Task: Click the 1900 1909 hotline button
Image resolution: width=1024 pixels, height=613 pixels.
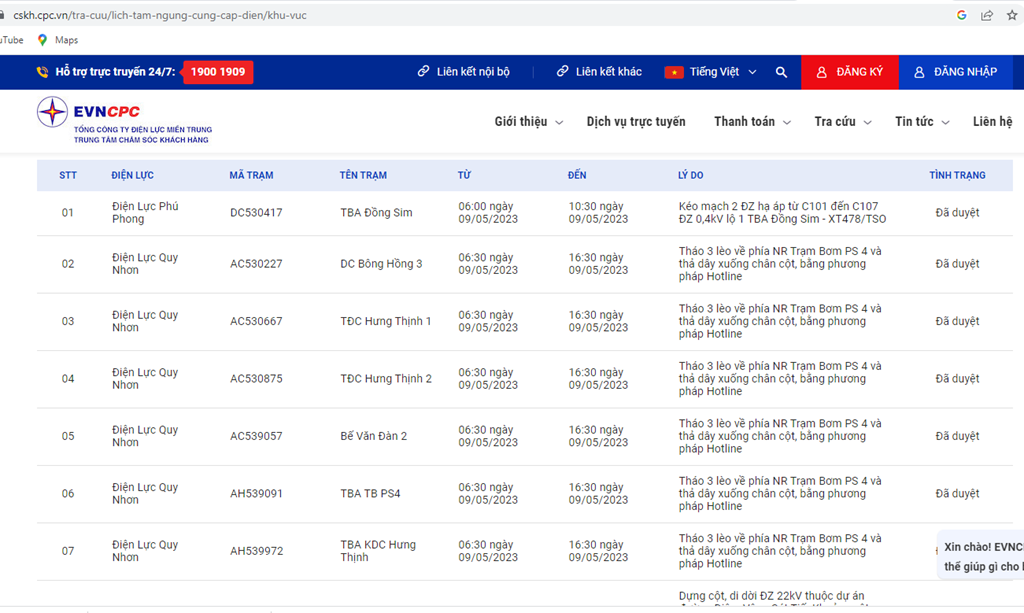Action: coord(217,72)
